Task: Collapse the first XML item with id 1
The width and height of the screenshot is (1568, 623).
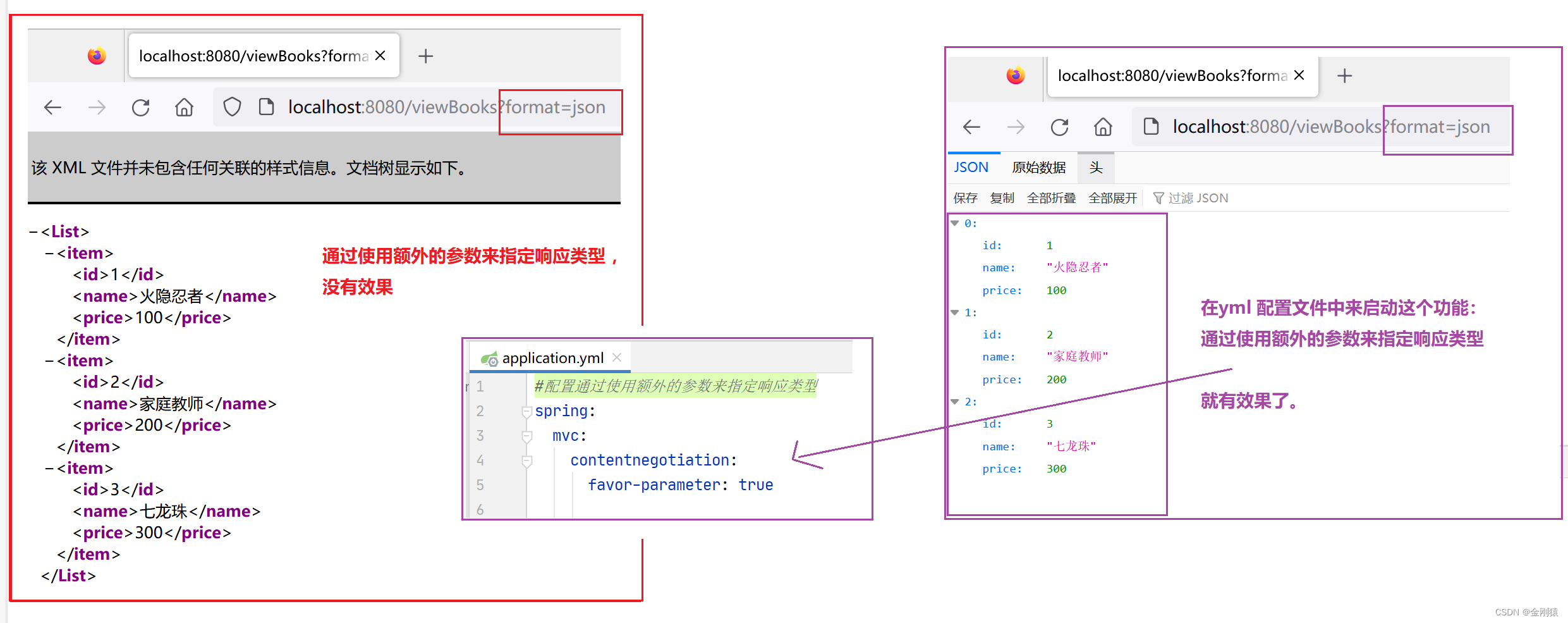Action: coord(49,254)
